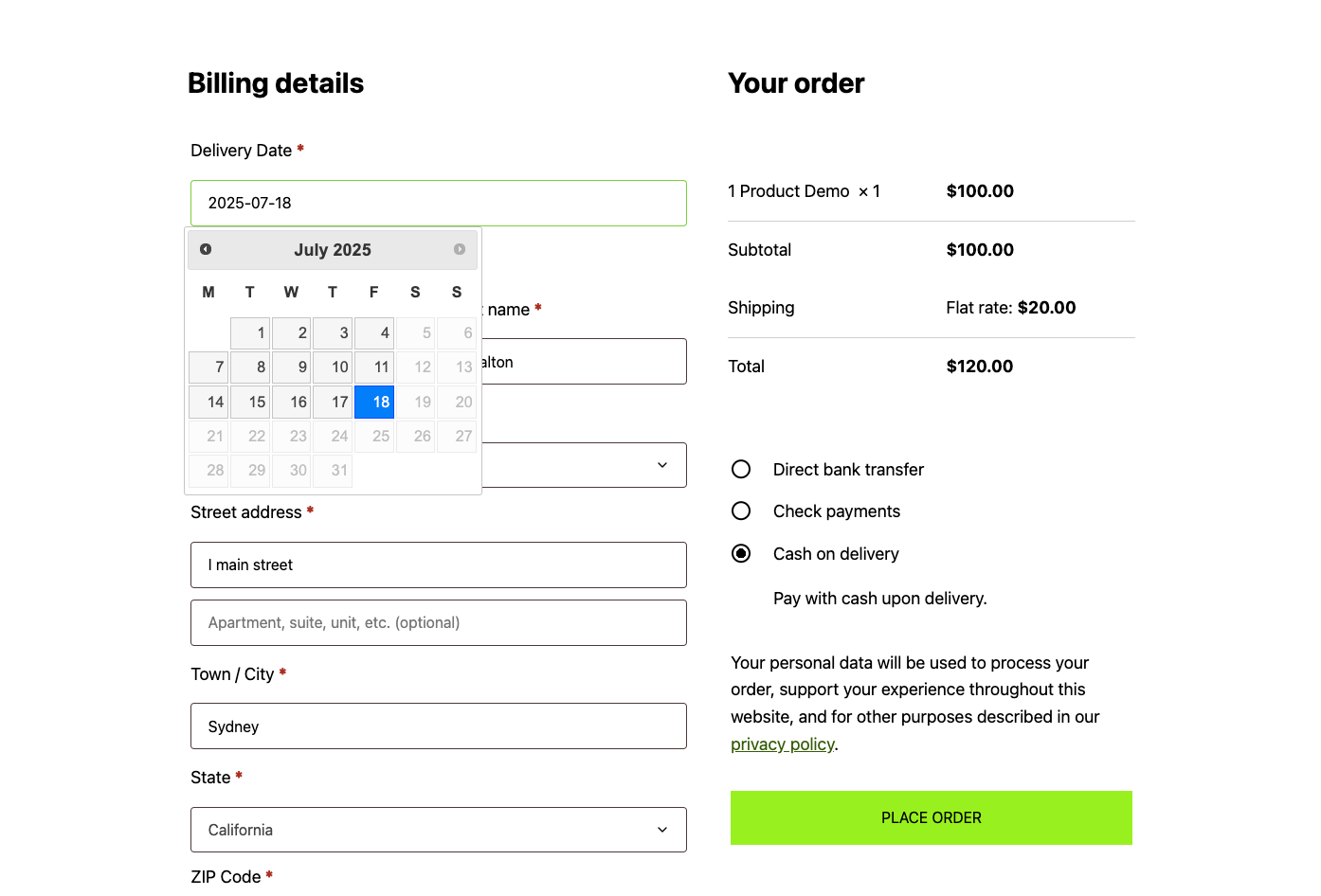
Task: Expand the dropdown partly hidden behind calendar
Action: [x=661, y=465]
